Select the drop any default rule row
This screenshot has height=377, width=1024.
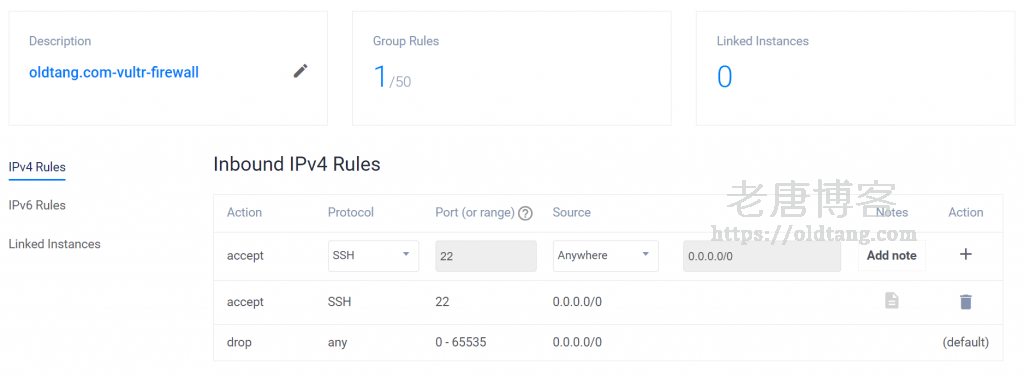tap(607, 342)
